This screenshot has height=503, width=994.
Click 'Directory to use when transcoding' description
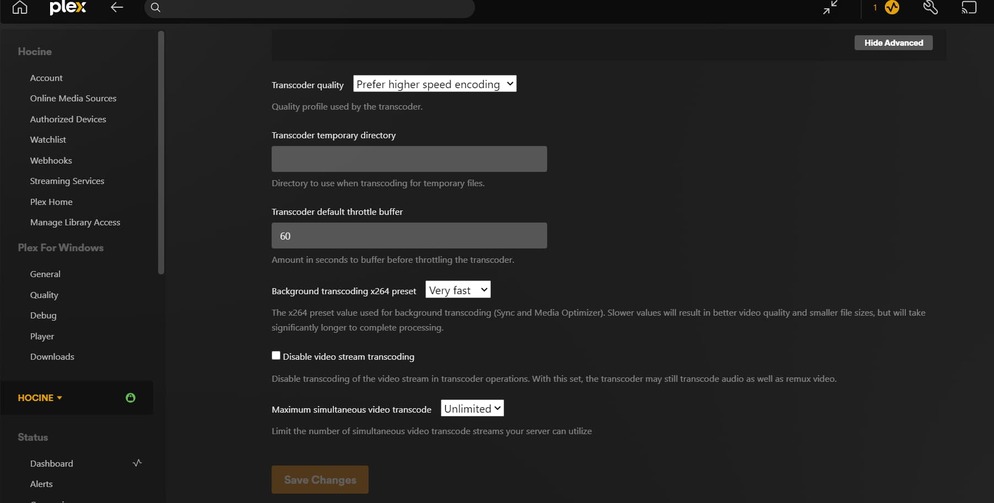click(378, 183)
